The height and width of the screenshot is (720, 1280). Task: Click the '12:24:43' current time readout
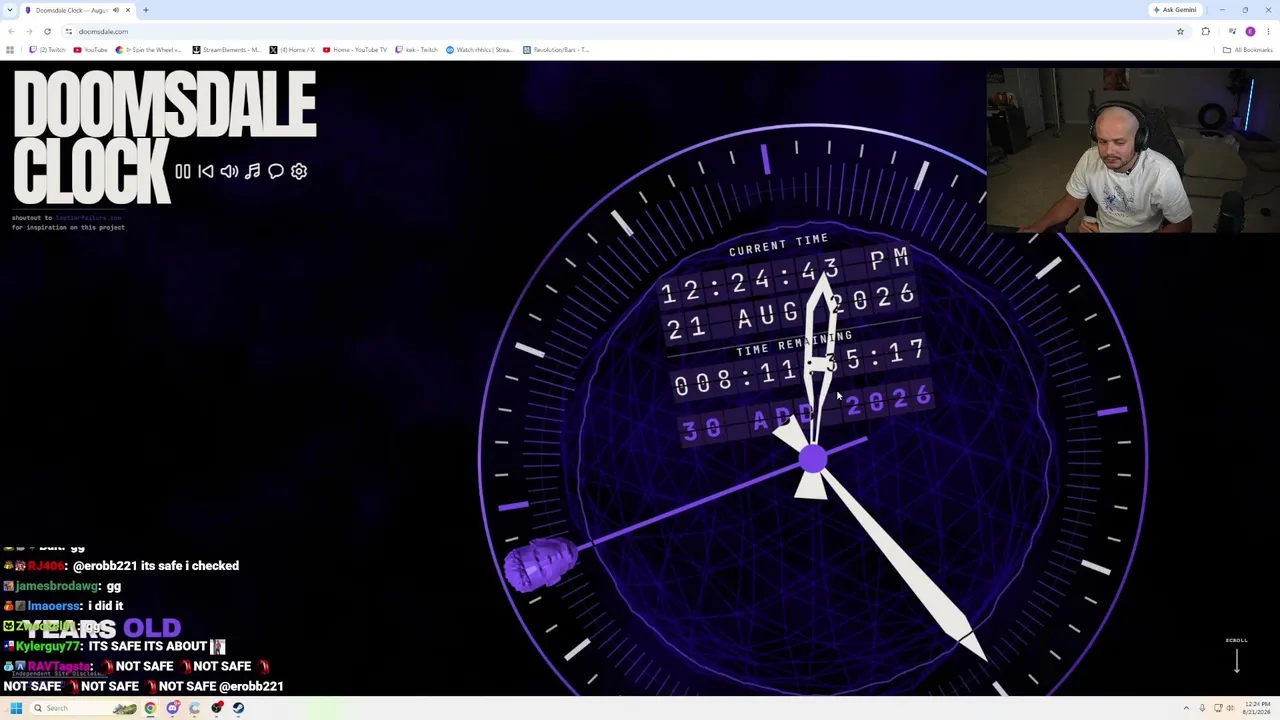[x=750, y=280]
